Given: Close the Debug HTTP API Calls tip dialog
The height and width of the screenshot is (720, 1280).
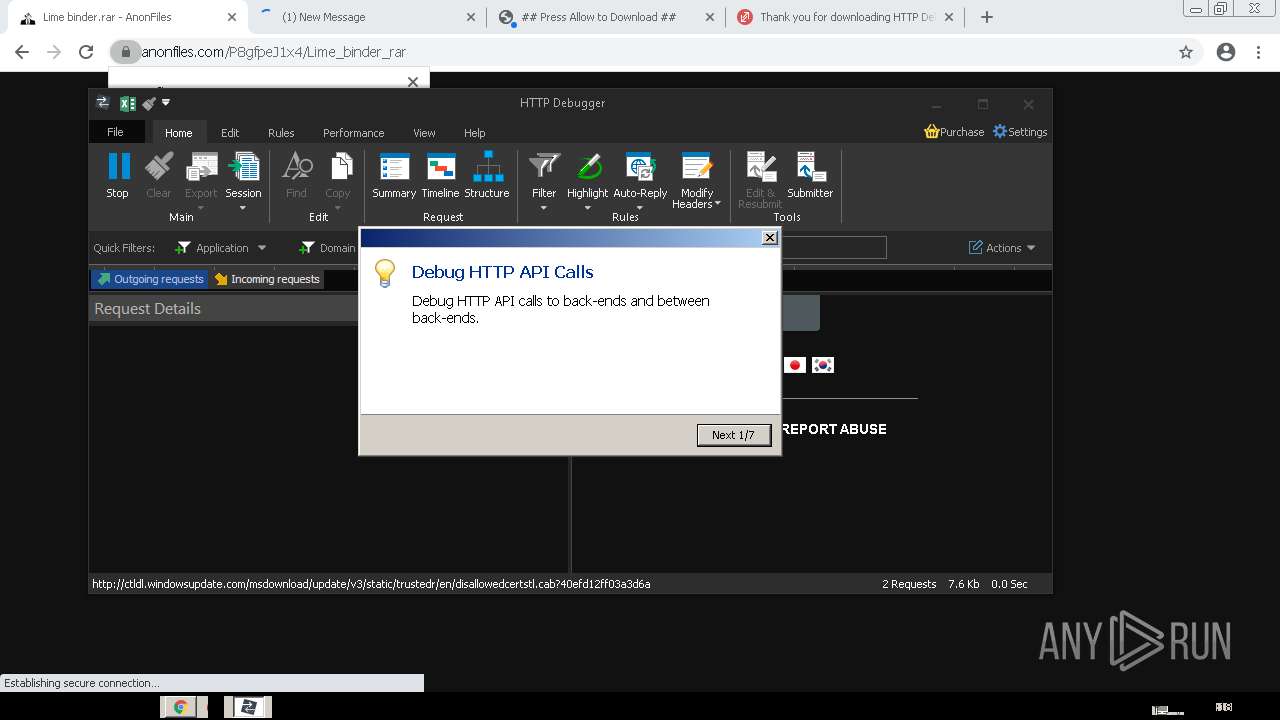Looking at the screenshot, I should click(x=769, y=237).
